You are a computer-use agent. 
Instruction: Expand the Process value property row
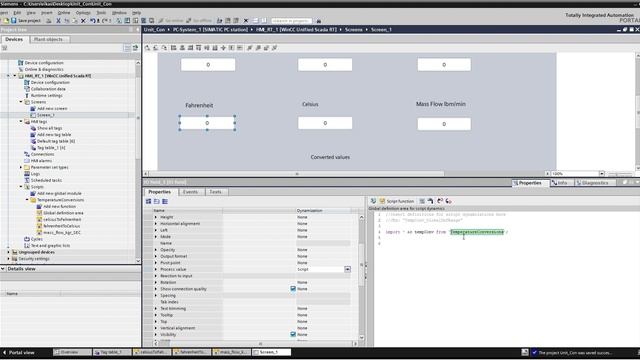point(156,269)
